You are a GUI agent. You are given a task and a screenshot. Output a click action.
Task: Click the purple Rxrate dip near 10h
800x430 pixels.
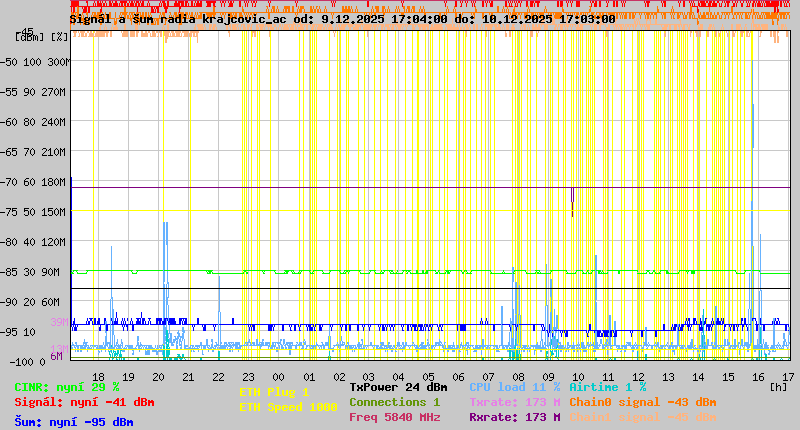(x=572, y=201)
